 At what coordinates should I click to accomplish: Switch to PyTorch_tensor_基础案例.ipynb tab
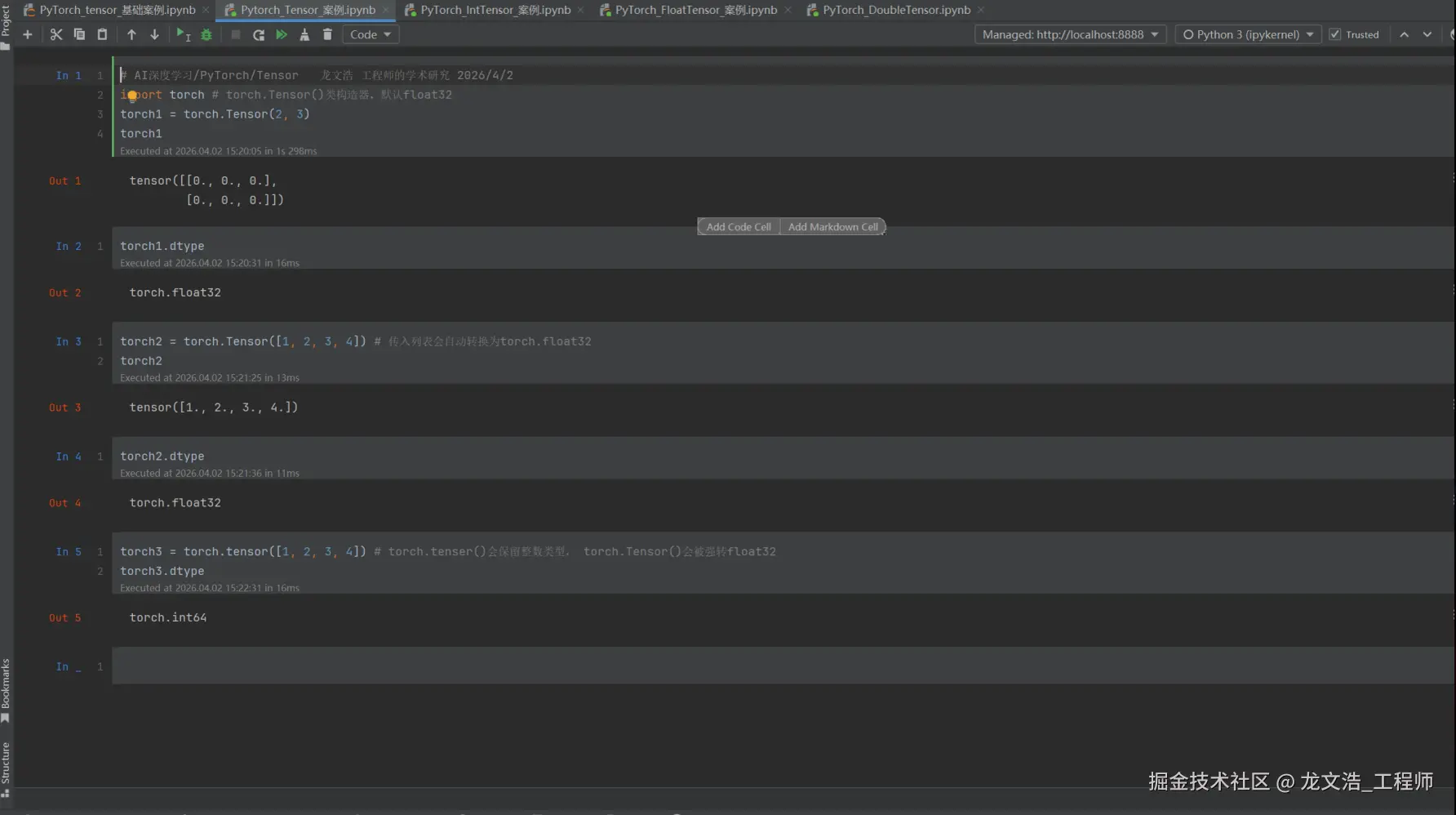(118, 10)
